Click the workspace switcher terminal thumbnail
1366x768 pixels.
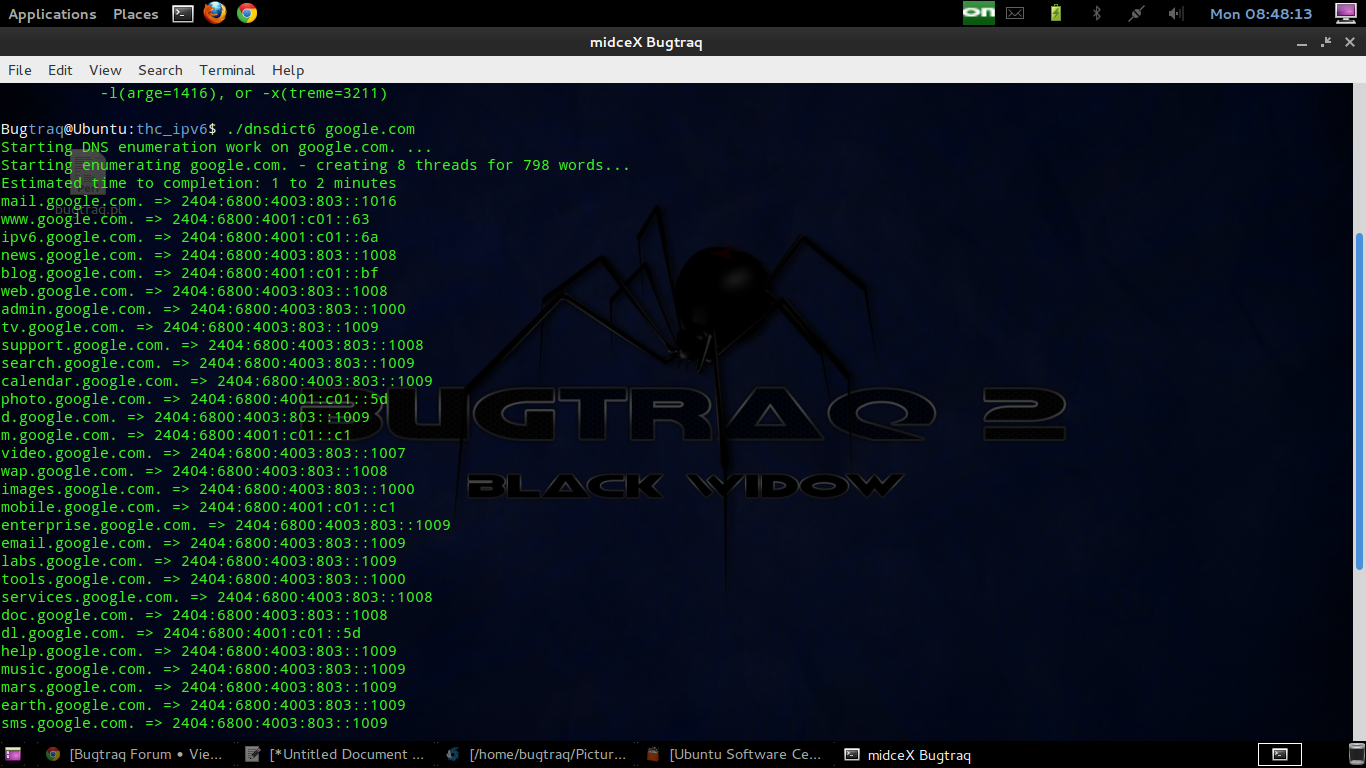[x=1280, y=754]
